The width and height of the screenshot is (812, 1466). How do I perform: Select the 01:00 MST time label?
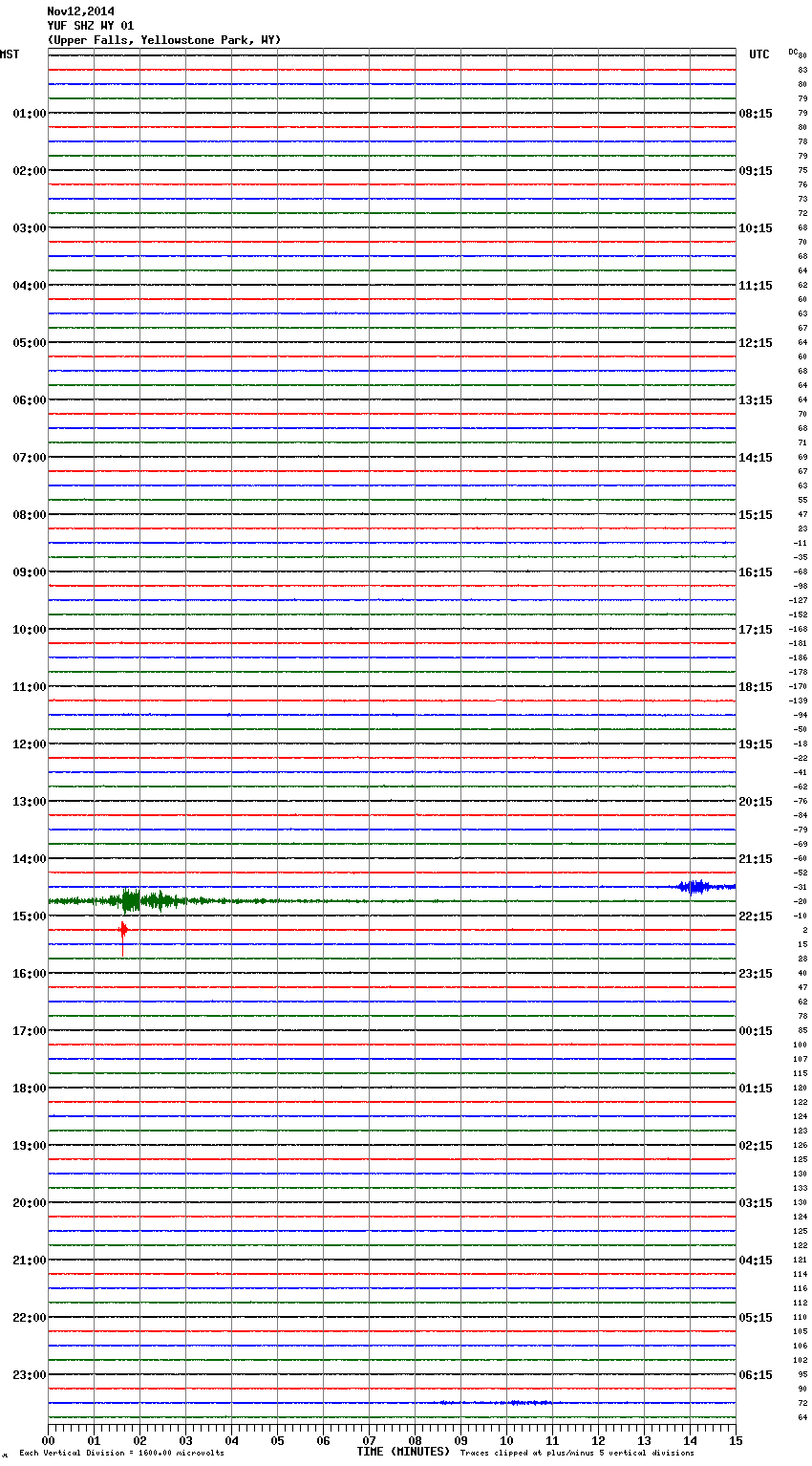click(x=29, y=114)
